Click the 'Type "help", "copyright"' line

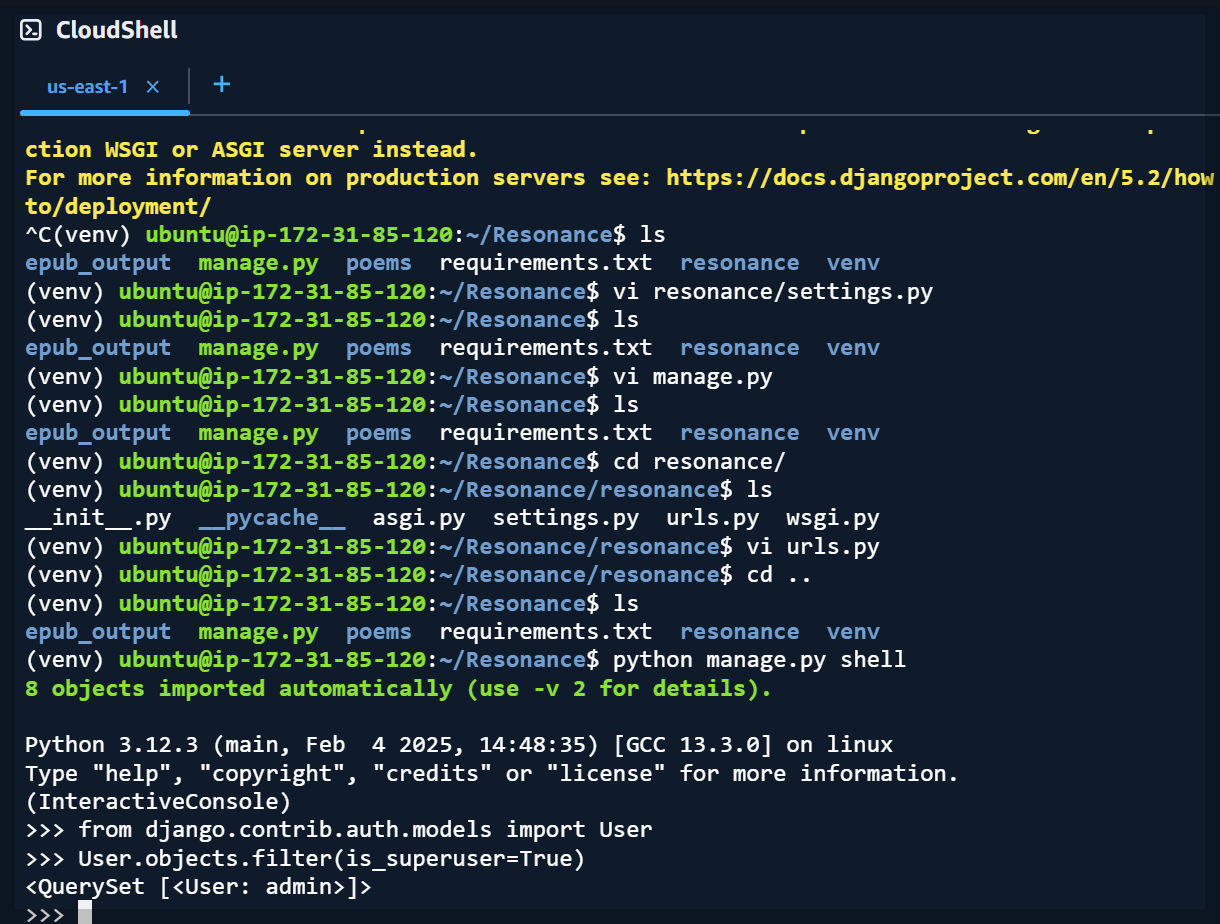pos(492,773)
